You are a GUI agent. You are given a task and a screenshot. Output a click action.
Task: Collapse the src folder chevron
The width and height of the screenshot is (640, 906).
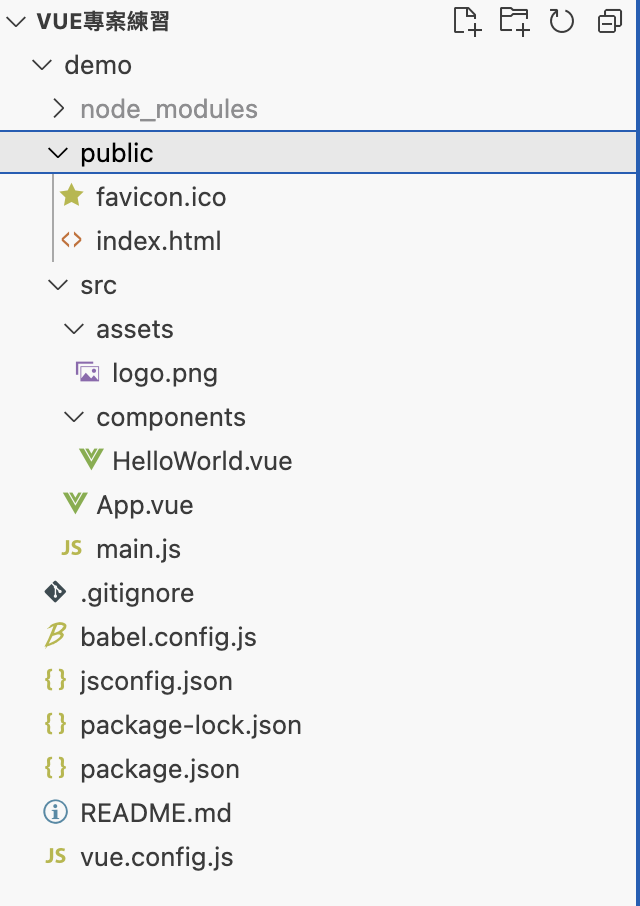pyautogui.click(x=56, y=285)
